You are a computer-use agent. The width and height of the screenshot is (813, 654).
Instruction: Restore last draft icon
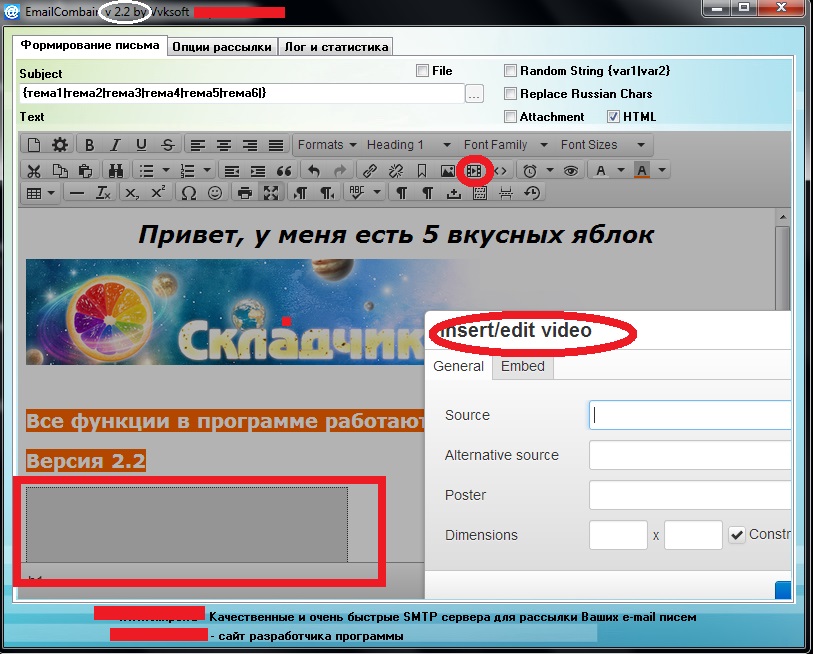tap(532, 193)
